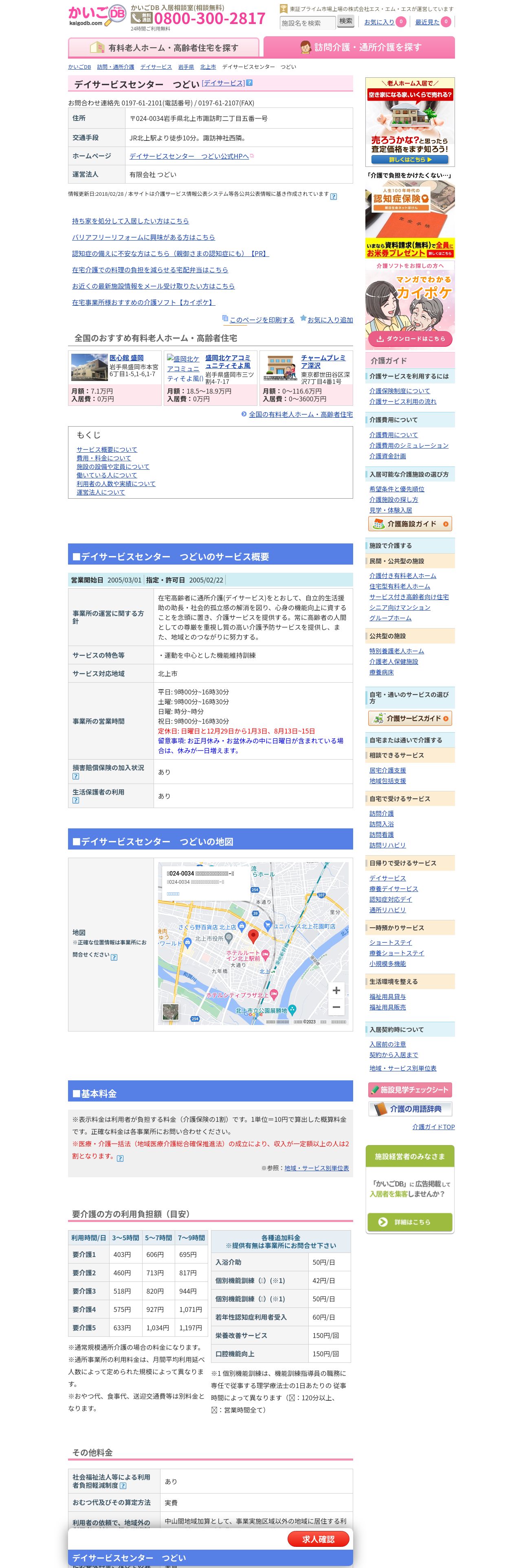This screenshot has width=523, height=1568.
Task: Open 介護ガイドTOP link
Action: point(433,1127)
